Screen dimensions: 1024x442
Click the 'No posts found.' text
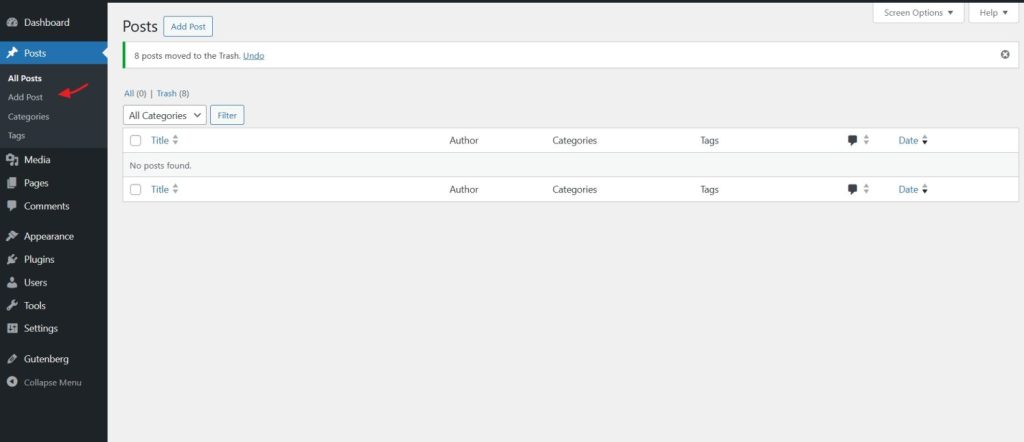[x=161, y=166]
